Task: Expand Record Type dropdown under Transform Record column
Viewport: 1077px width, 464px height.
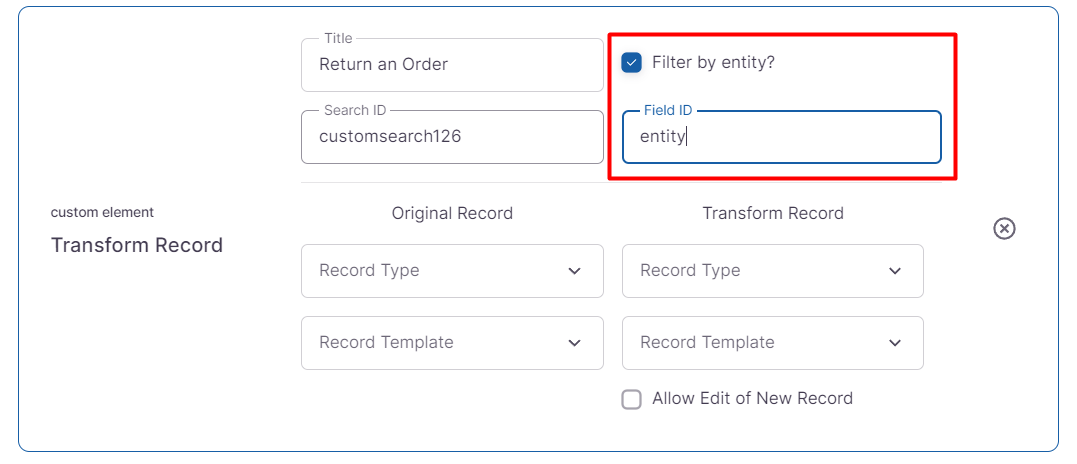Action: coord(760,271)
